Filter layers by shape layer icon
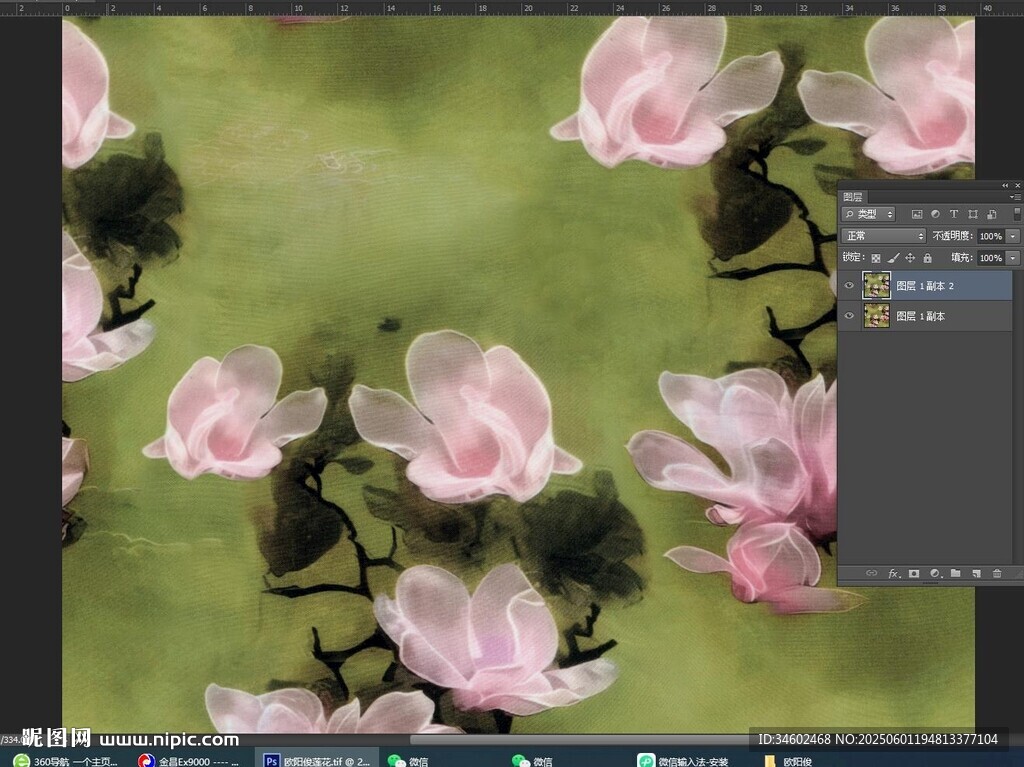This screenshot has height=767, width=1024. coord(973,214)
